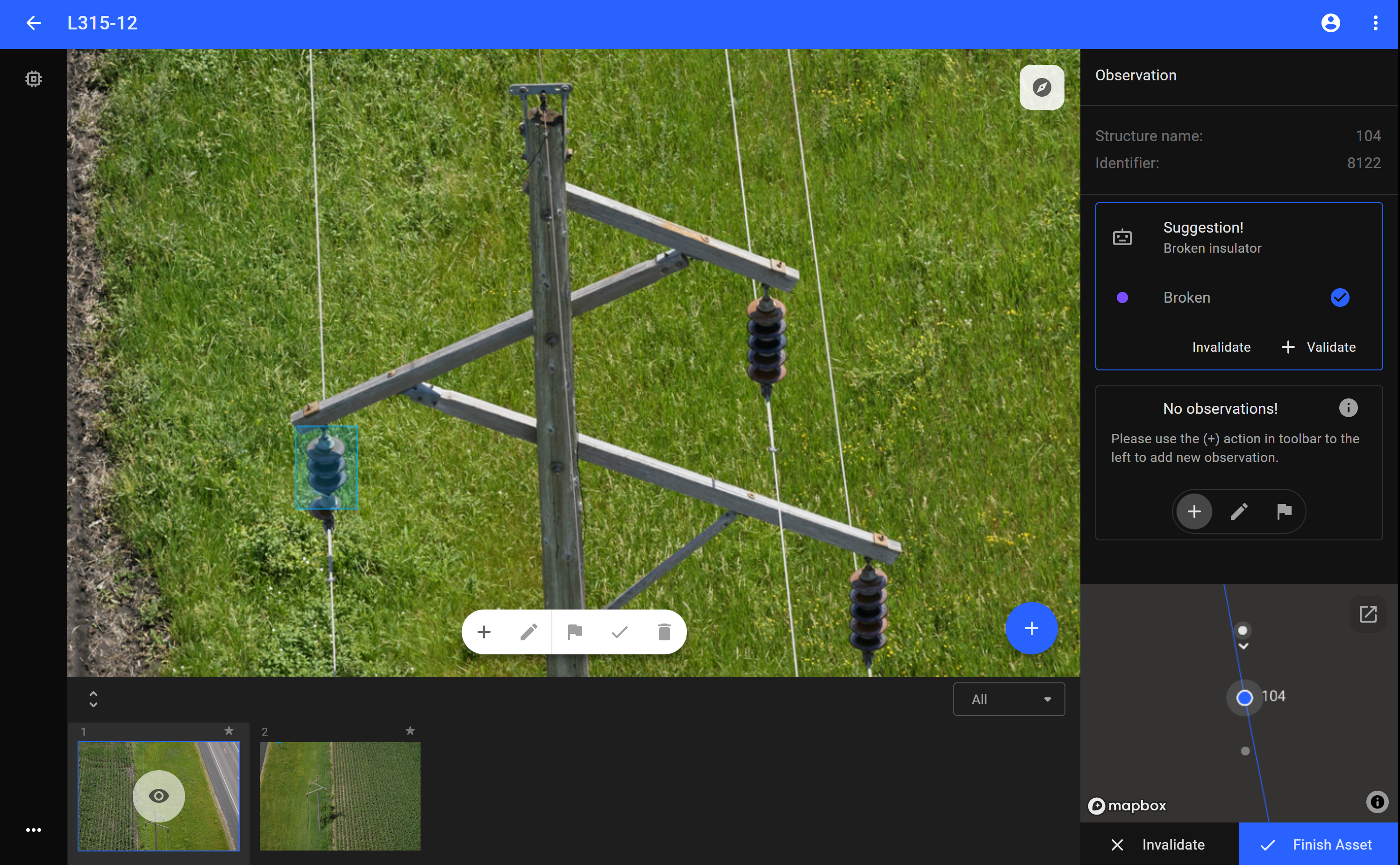Add observation via floating toolbar plus

point(484,631)
